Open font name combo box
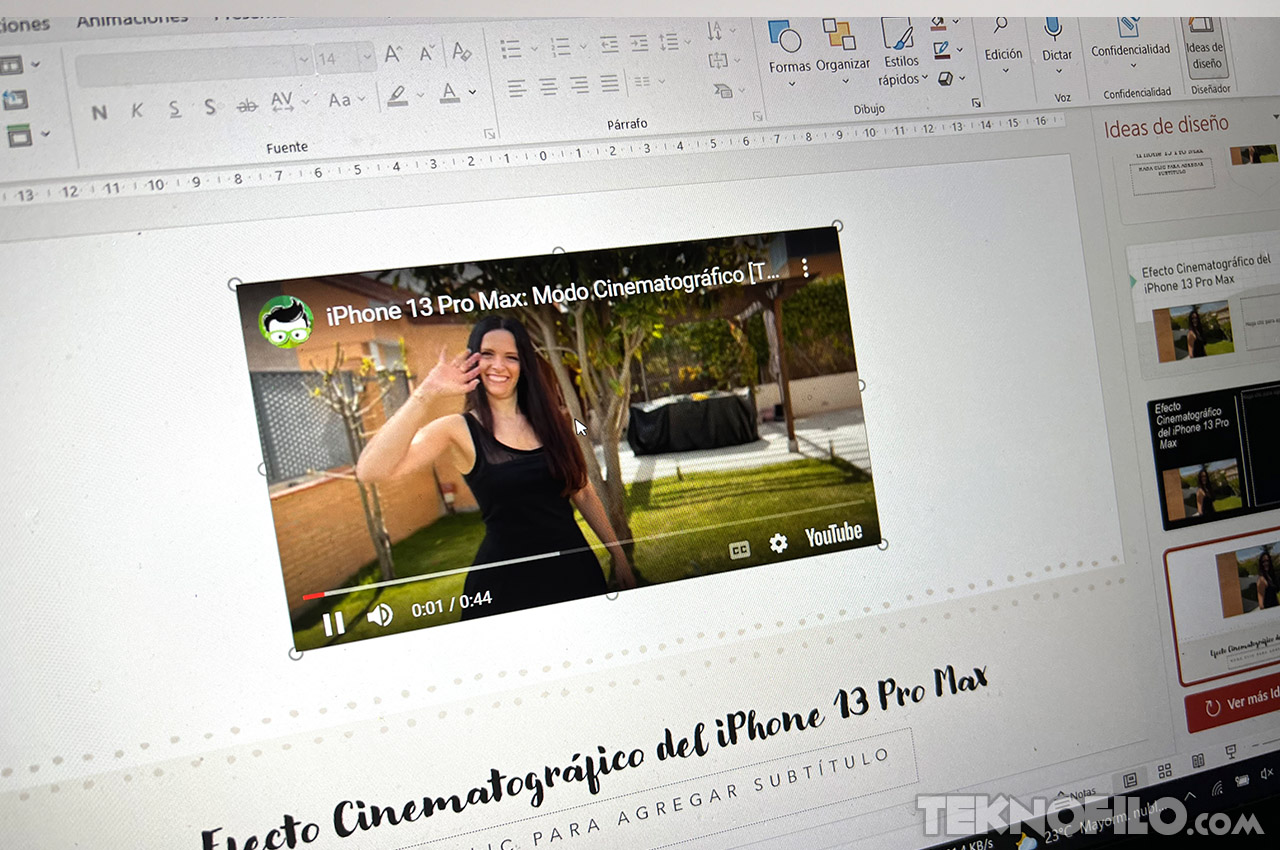This screenshot has width=1280, height=850. click(x=194, y=65)
